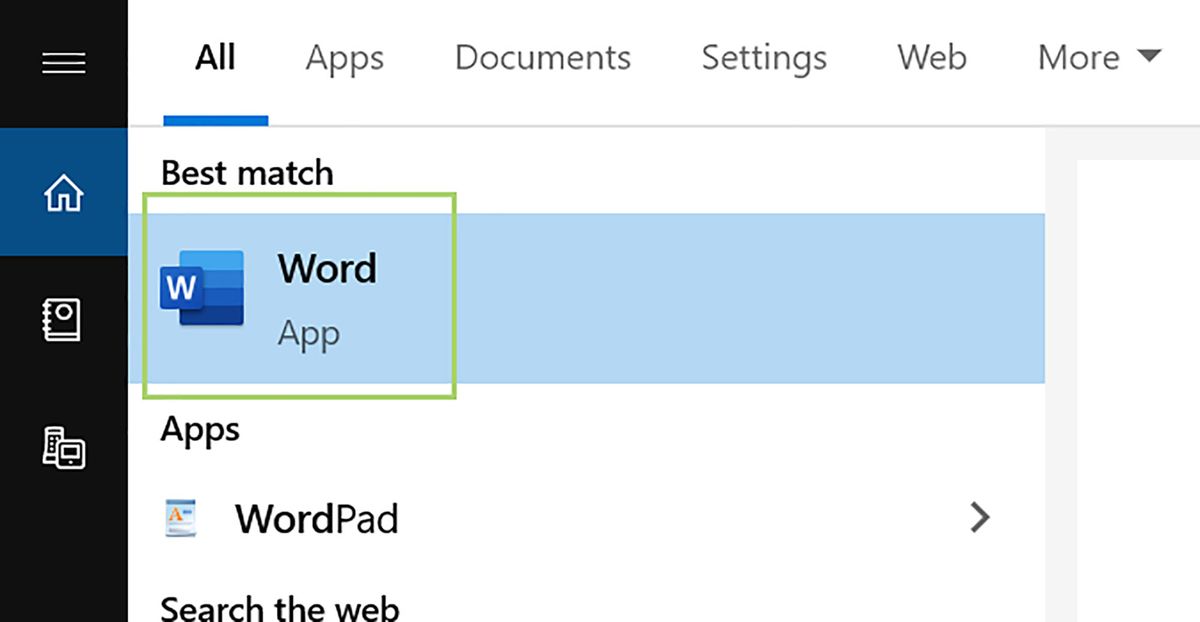Click the notebook/journal sidebar icon
This screenshot has width=1200, height=622.
[x=64, y=318]
